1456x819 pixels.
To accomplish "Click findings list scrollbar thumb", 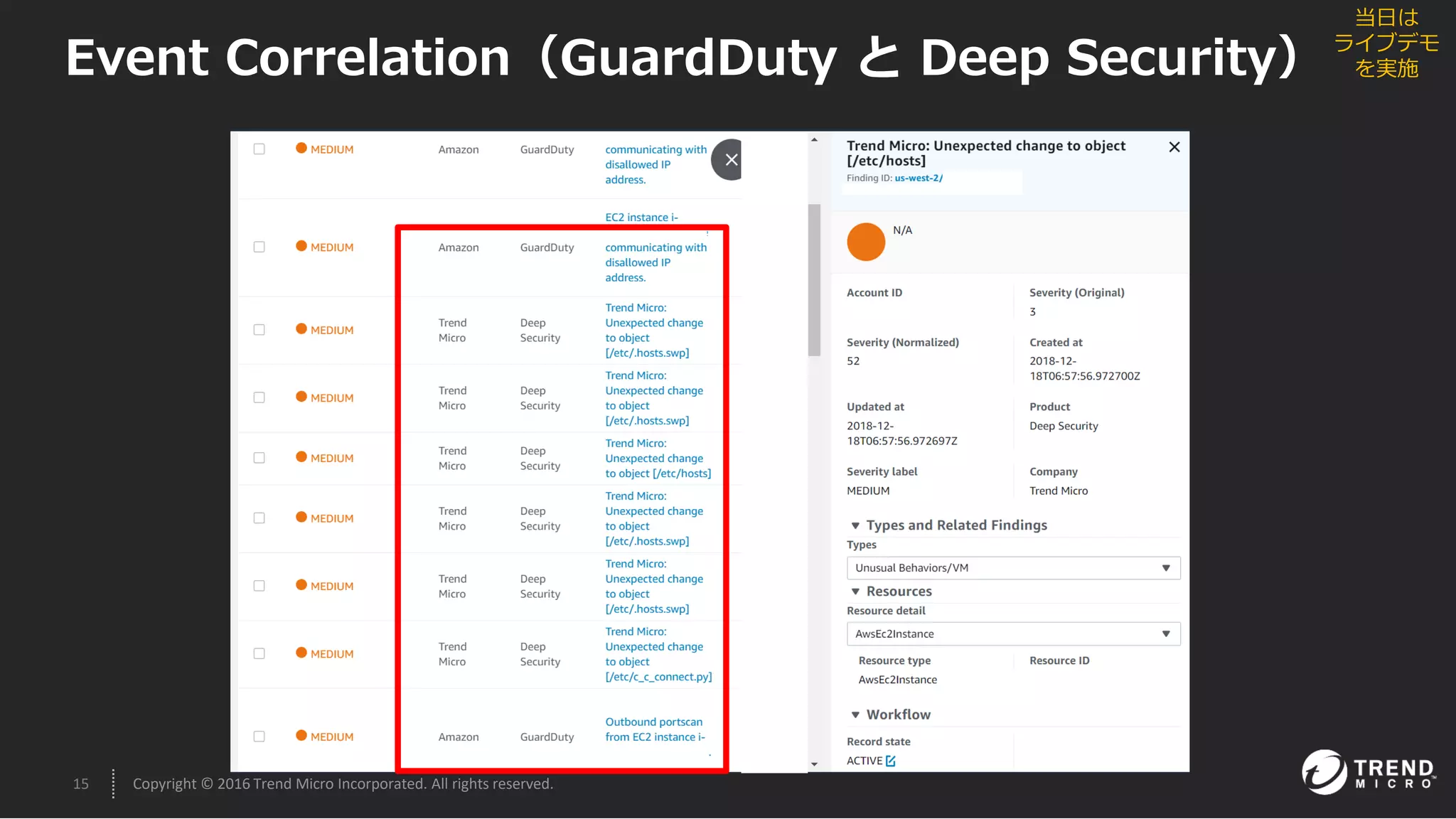I will point(814,280).
